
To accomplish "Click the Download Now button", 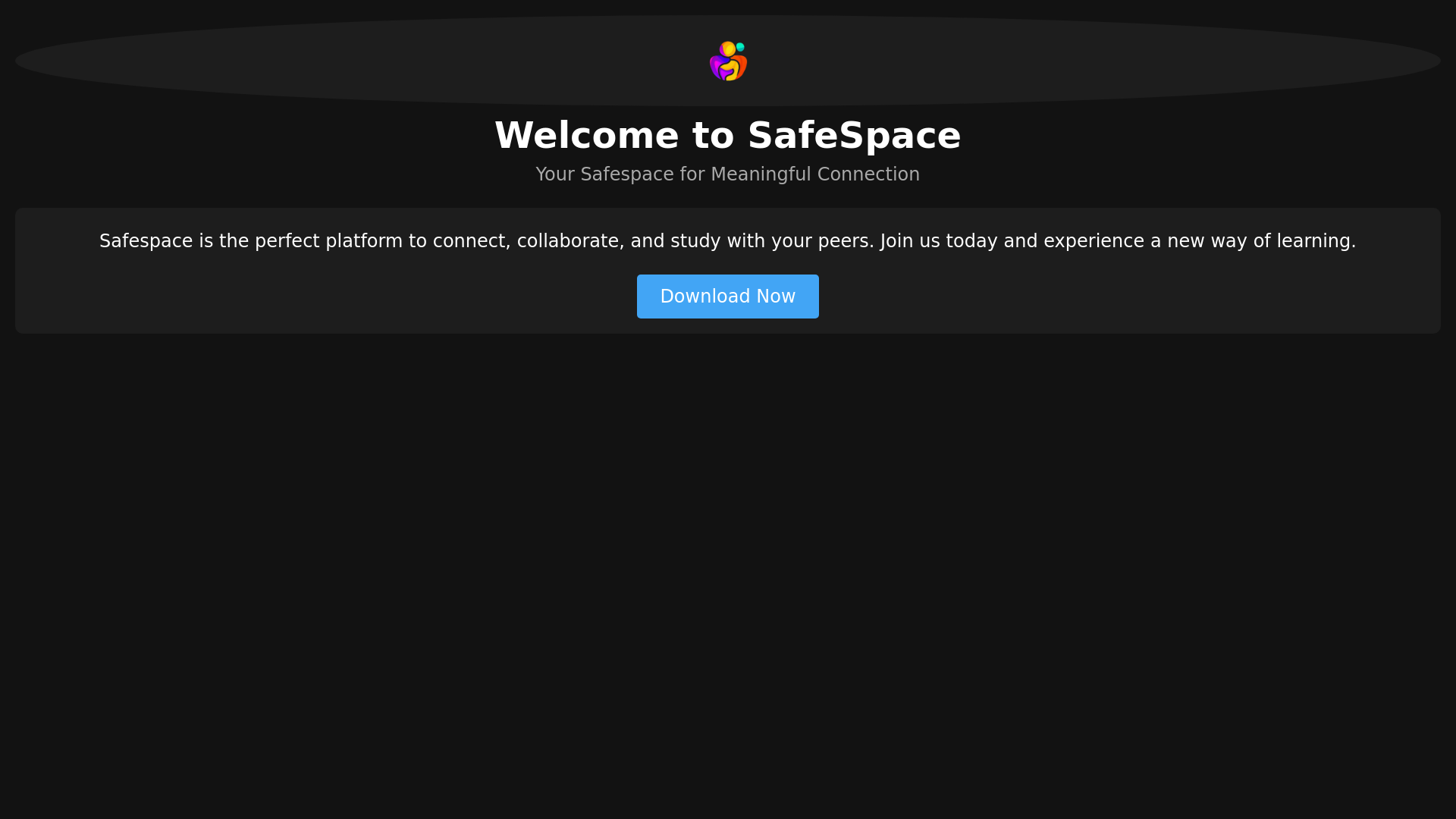I will point(728,297).
